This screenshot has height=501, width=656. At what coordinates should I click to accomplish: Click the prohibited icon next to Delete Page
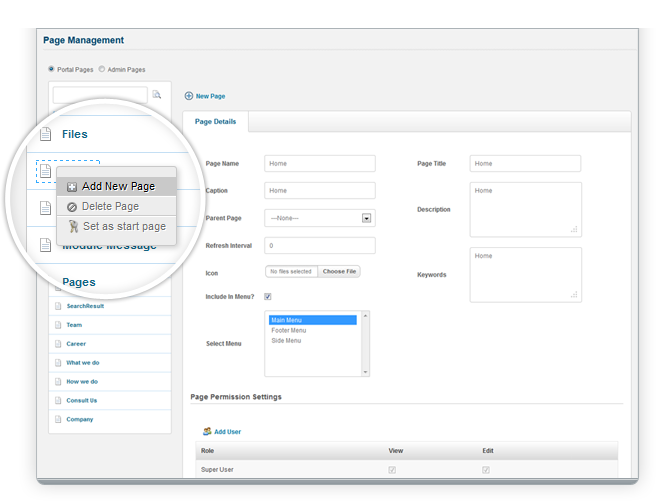tap(72, 207)
